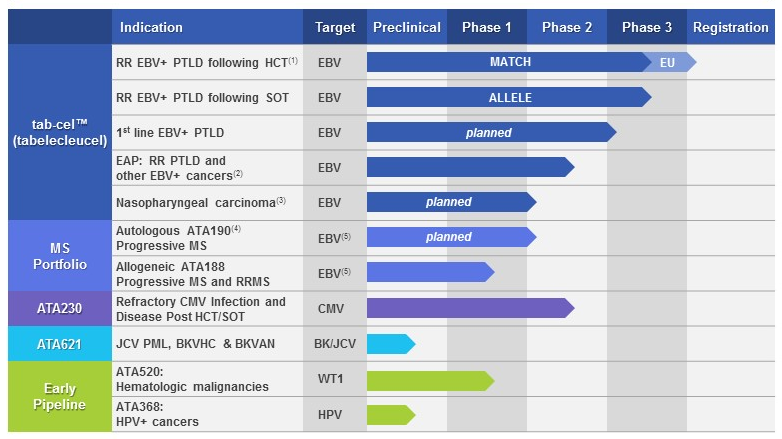Image resolution: width=782 pixels, height=439 pixels.
Task: Click the cyan BK/JCV preclinical arrow
Action: [x=391, y=344]
